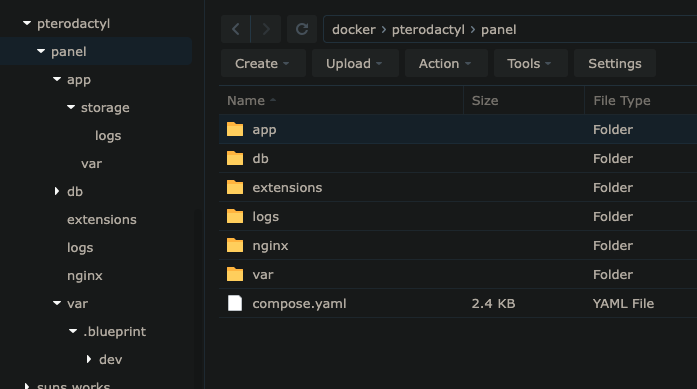This screenshot has height=389, width=697.
Task: Click the Folder type cell in nginx row
Action: pos(613,245)
